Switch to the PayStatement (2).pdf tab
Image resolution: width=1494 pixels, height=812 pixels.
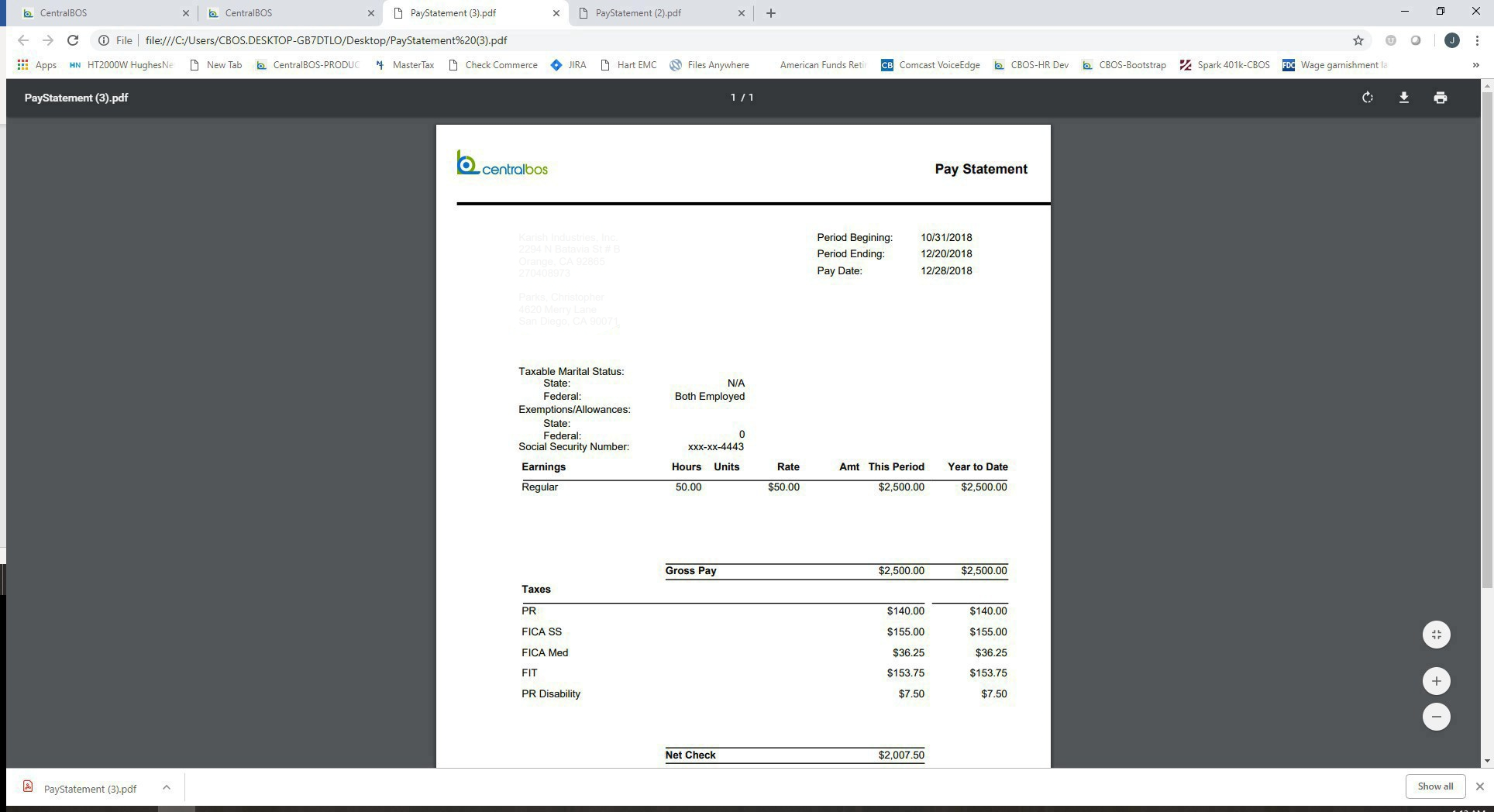point(639,13)
